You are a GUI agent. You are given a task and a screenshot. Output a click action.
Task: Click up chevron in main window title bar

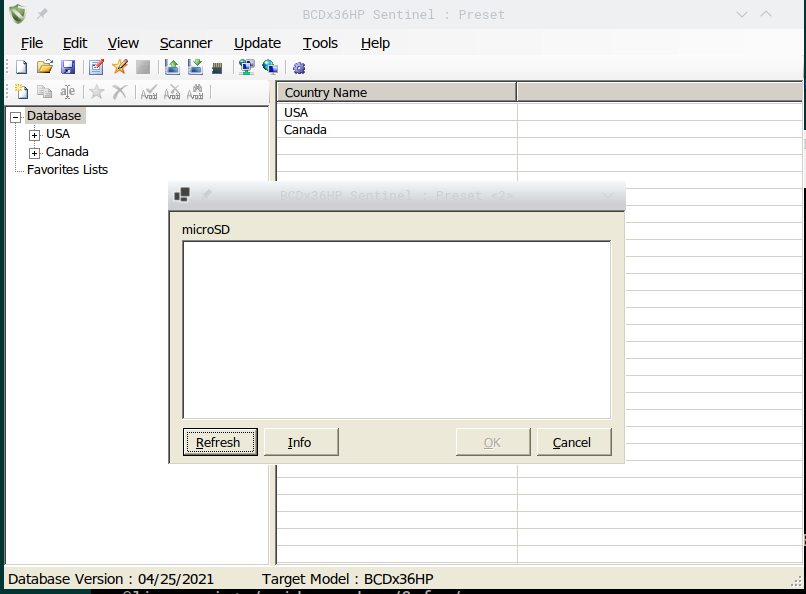766,14
